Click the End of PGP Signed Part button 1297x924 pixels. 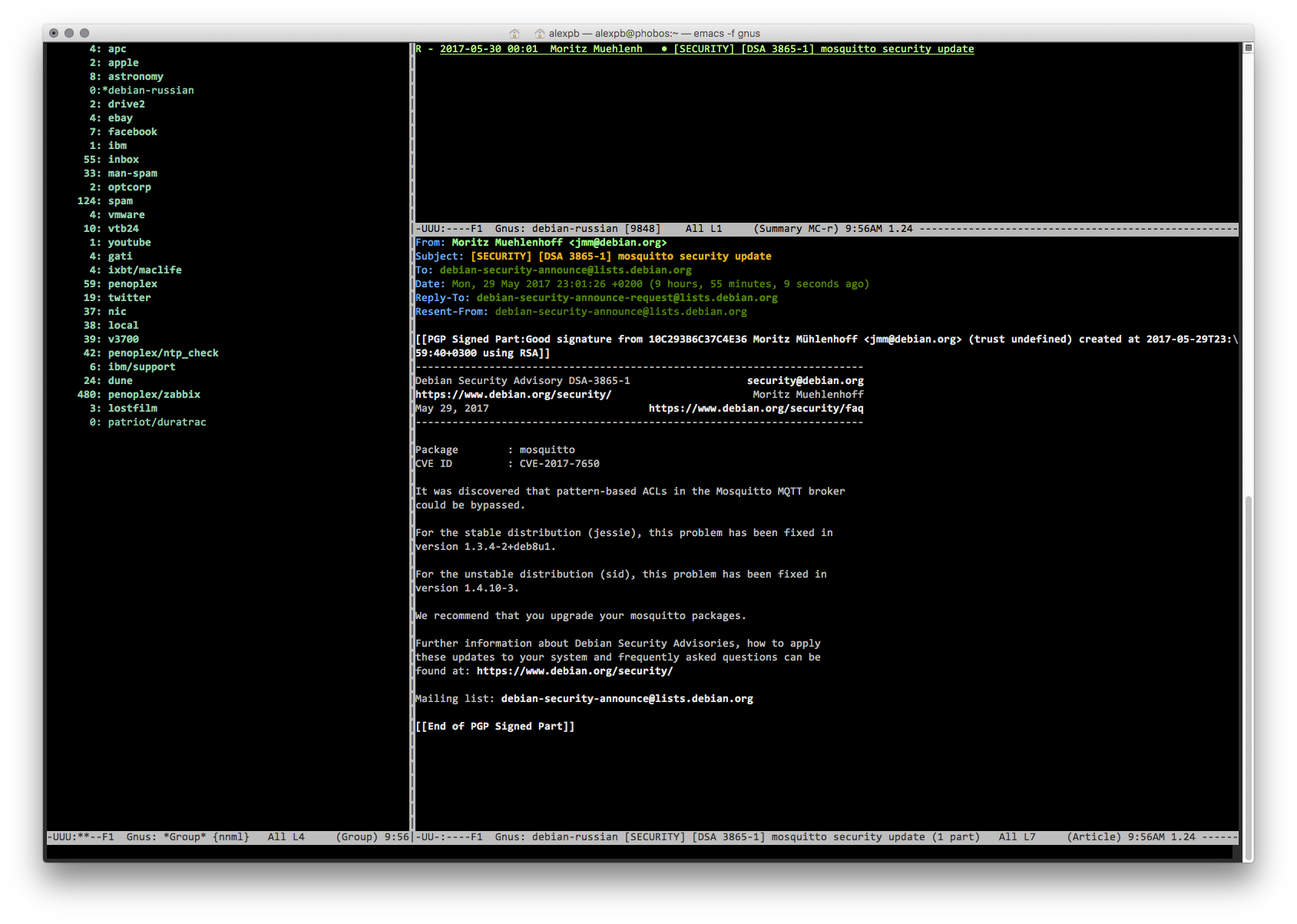(495, 726)
